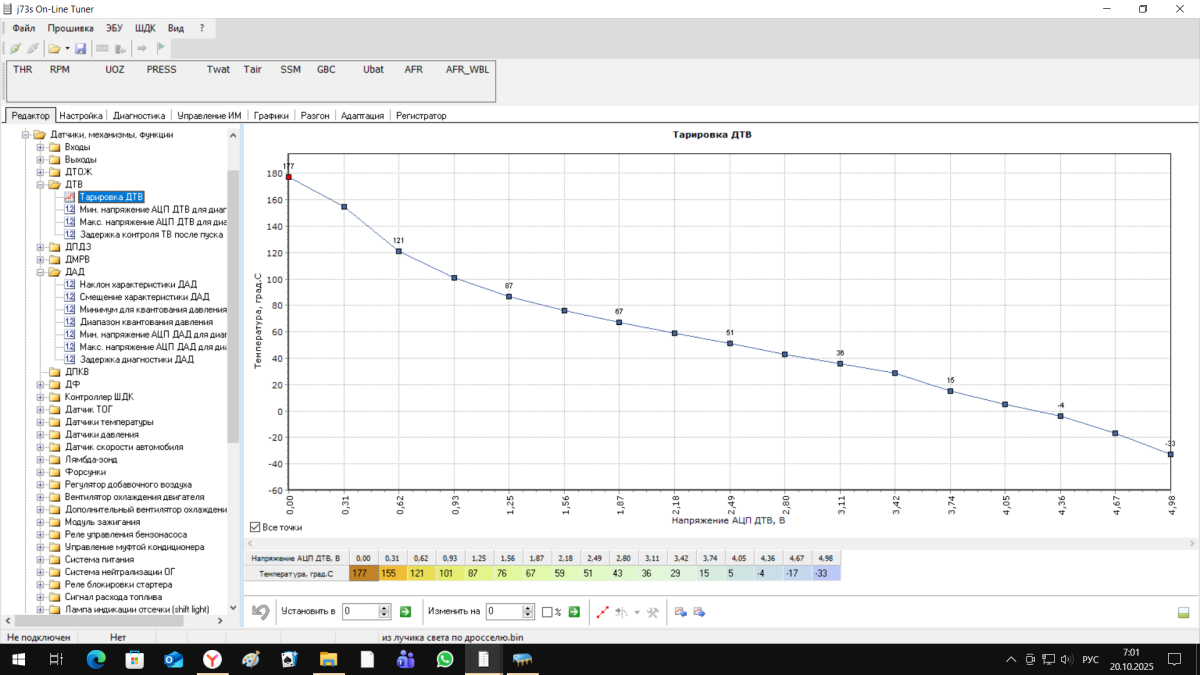Open the Прошивка menu
This screenshot has width=1200, height=675.
pos(70,29)
